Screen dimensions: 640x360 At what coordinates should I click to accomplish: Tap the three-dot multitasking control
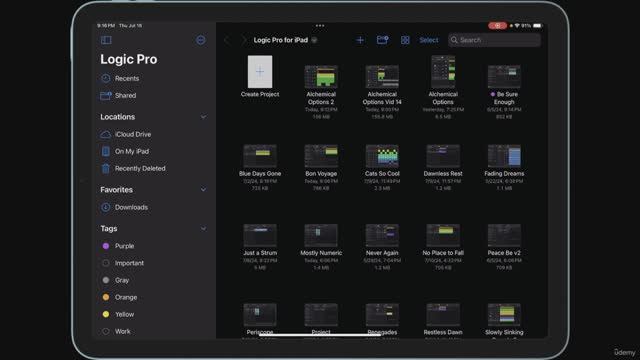320,25
